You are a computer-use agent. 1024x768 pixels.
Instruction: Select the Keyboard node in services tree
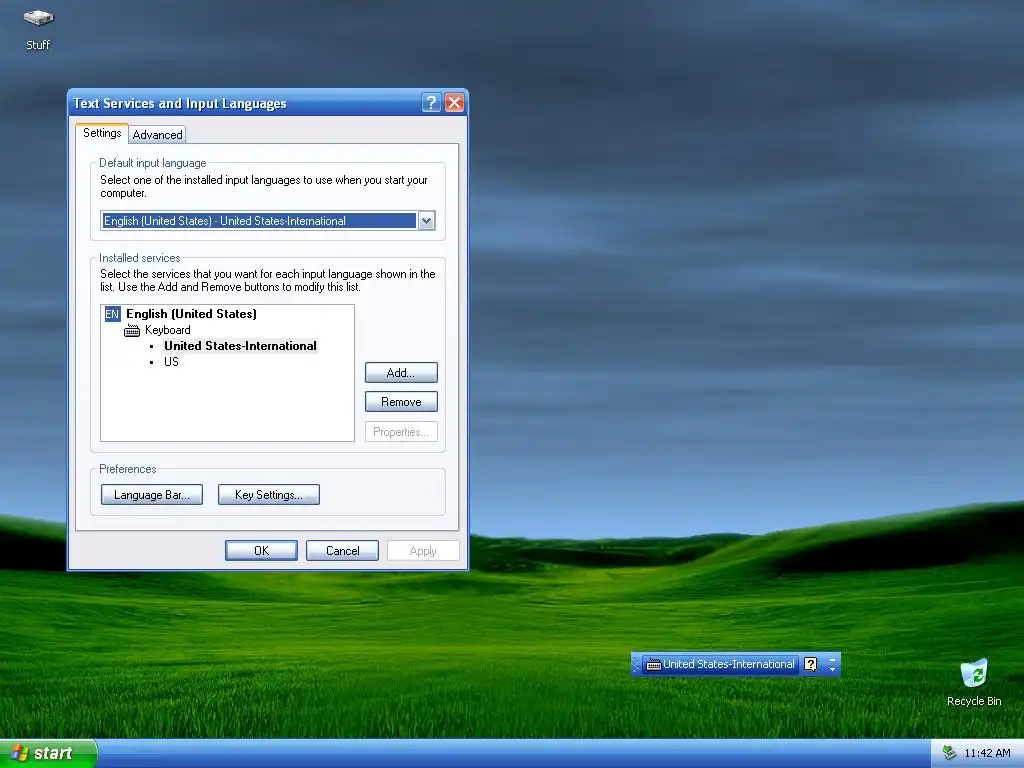[x=168, y=330]
